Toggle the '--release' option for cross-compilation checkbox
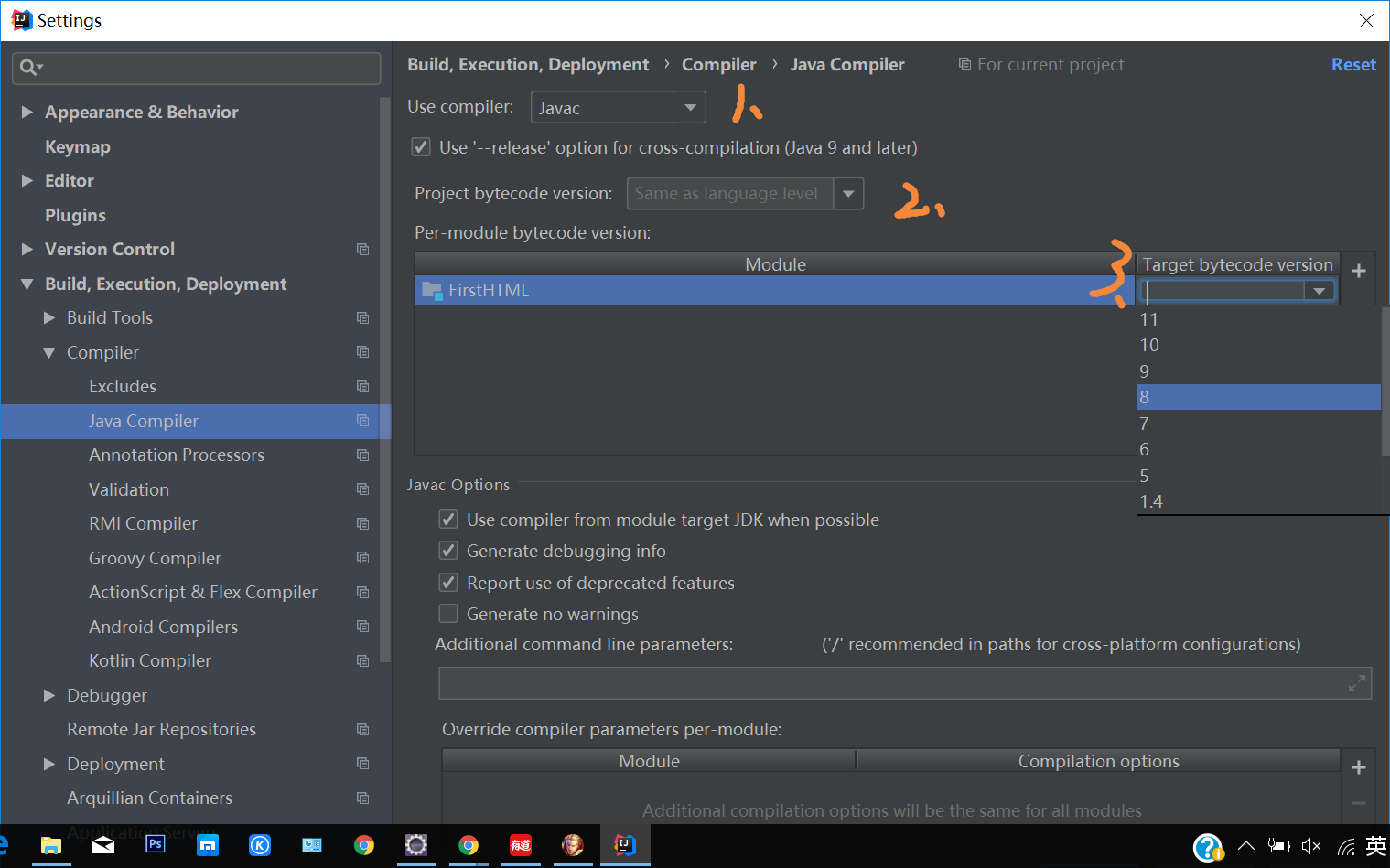 tap(421, 146)
